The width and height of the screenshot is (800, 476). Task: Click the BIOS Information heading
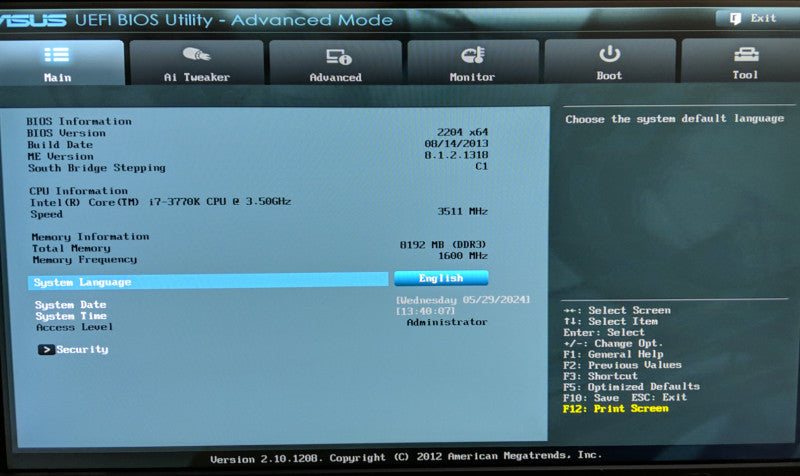tap(79, 121)
